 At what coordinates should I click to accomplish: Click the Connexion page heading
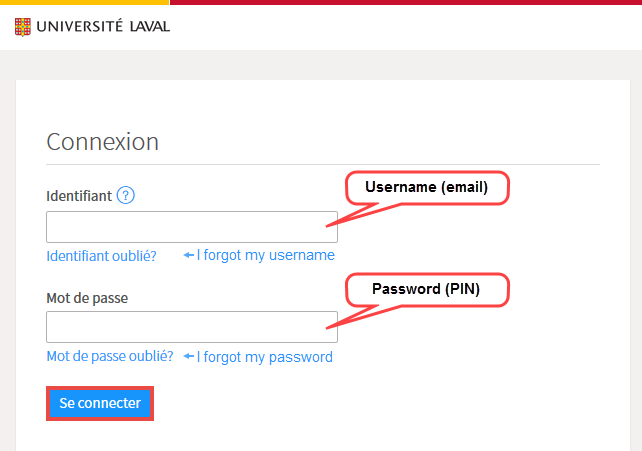[102, 142]
